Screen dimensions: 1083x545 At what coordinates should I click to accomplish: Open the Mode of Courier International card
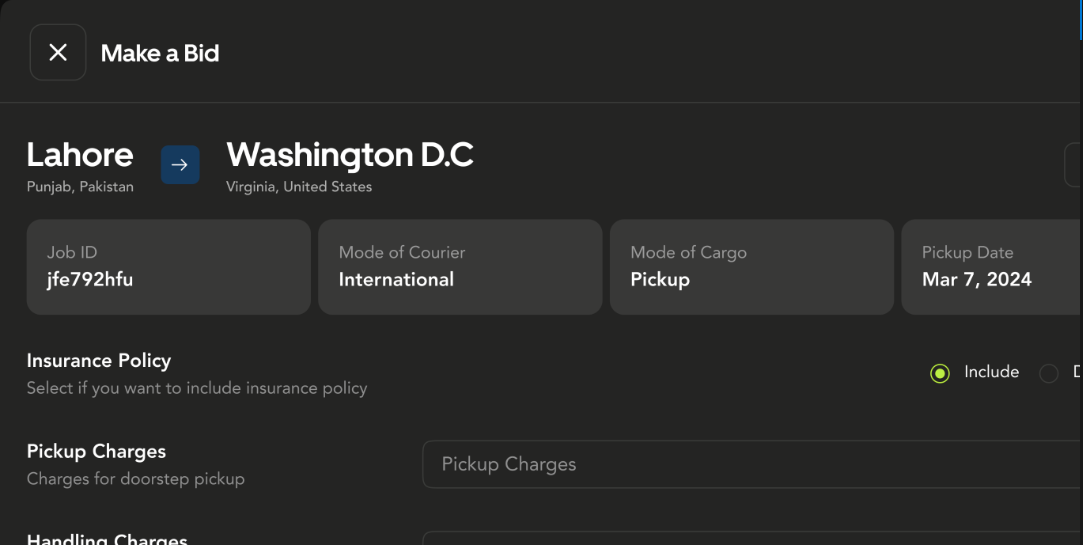(x=460, y=267)
